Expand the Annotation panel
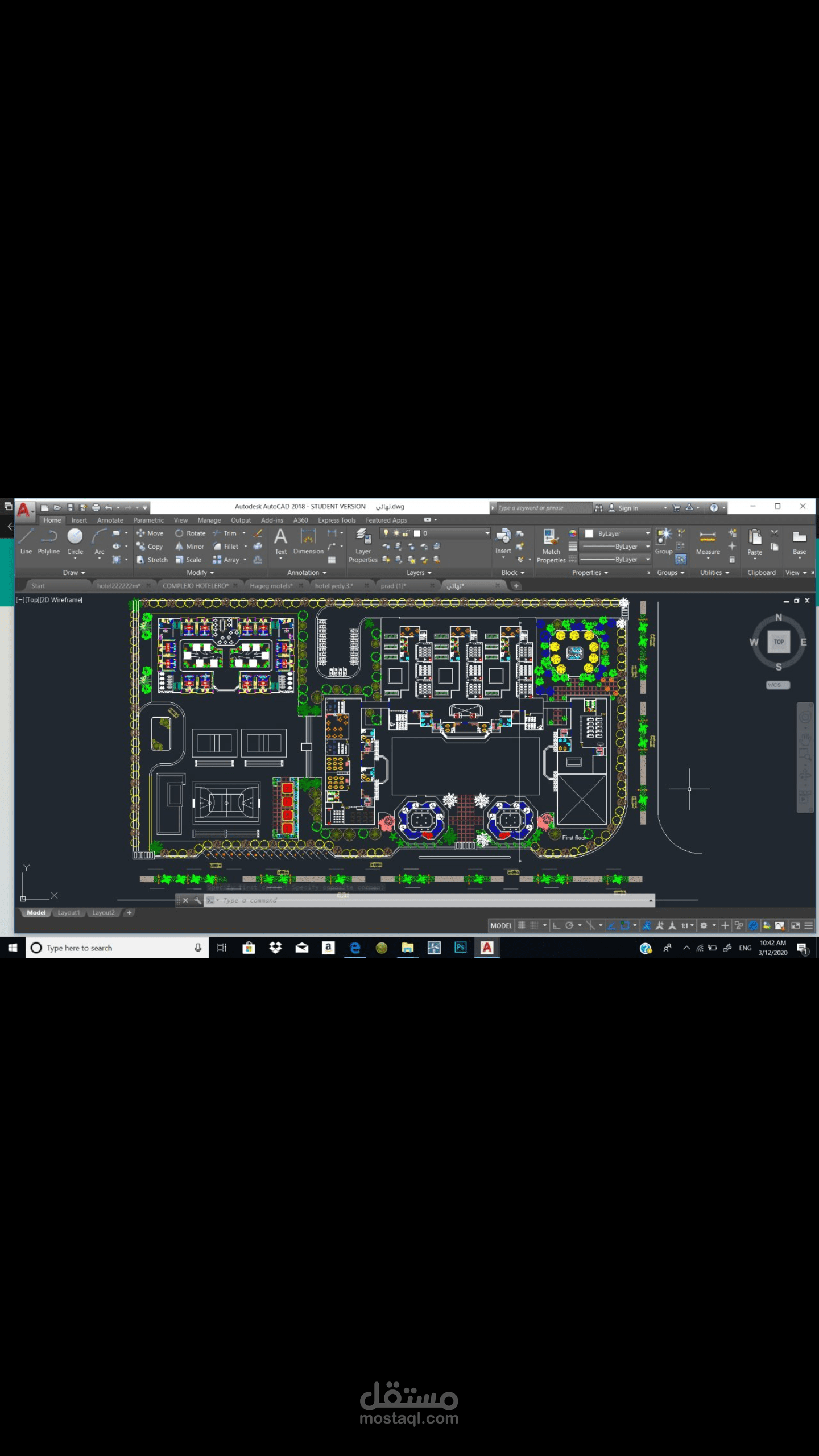The image size is (819, 1456). (x=307, y=573)
